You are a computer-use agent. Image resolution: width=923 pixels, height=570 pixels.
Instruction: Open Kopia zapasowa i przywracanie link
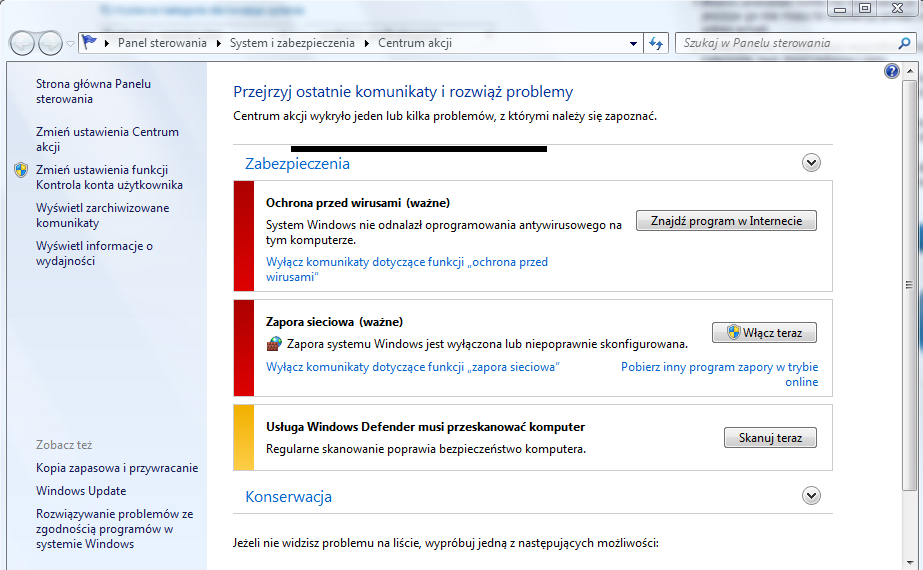coord(117,468)
